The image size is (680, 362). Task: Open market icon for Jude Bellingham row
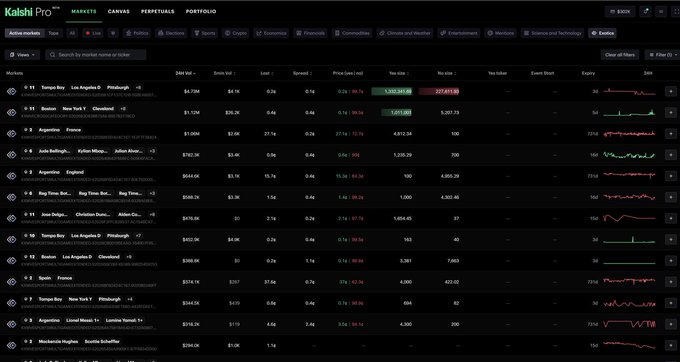tap(11, 155)
